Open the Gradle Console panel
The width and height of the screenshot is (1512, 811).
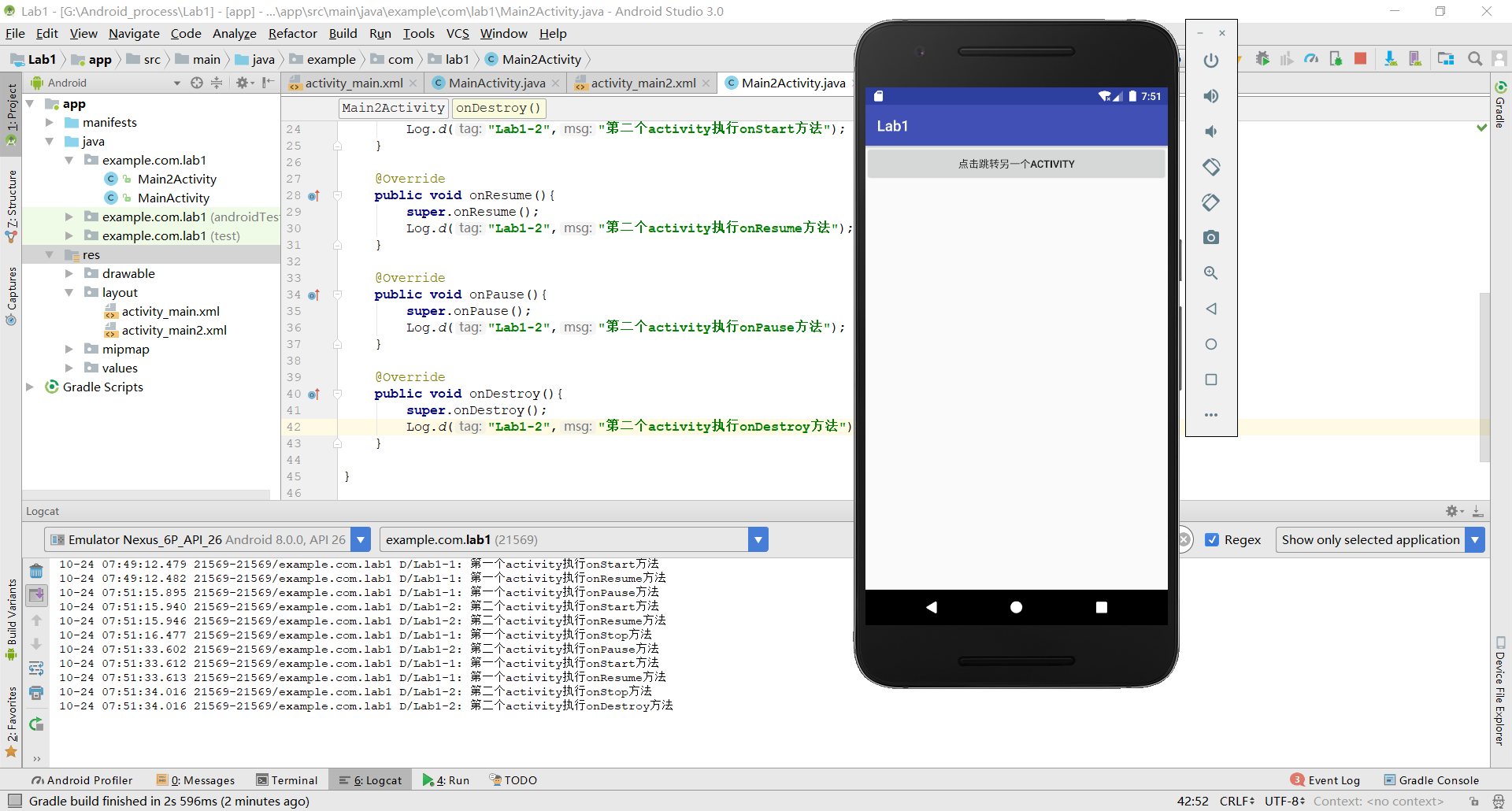pos(1432,780)
